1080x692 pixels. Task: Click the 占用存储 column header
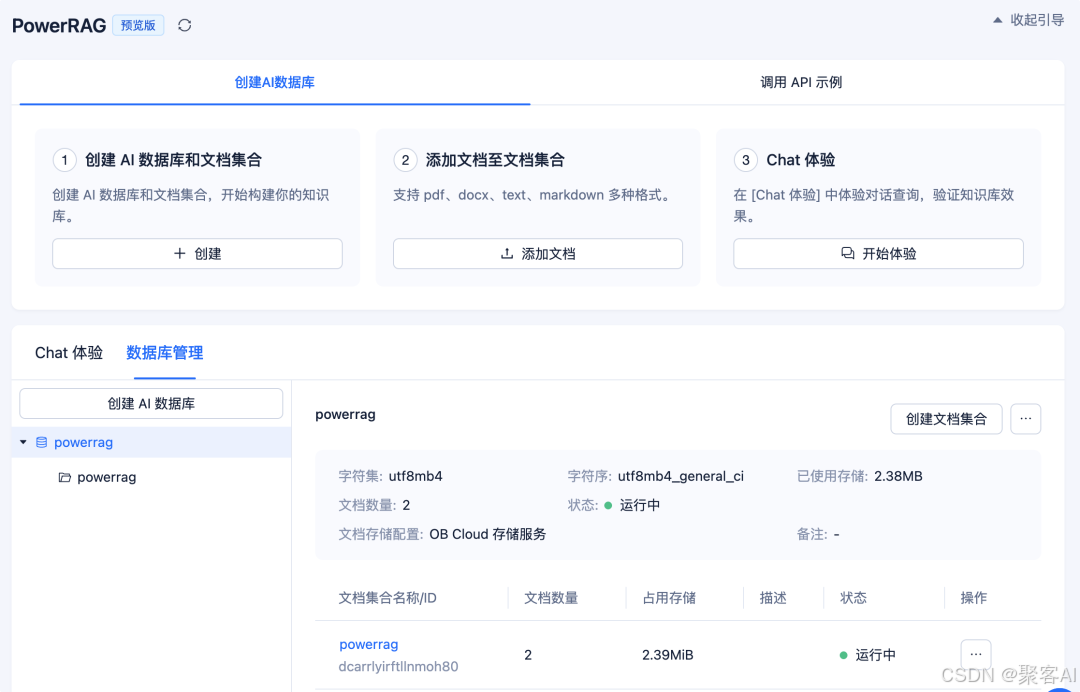pos(669,598)
